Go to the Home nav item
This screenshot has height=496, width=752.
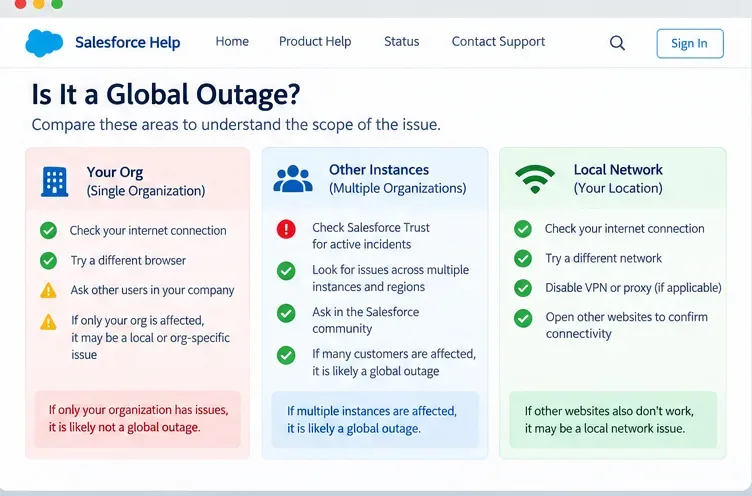(x=232, y=42)
